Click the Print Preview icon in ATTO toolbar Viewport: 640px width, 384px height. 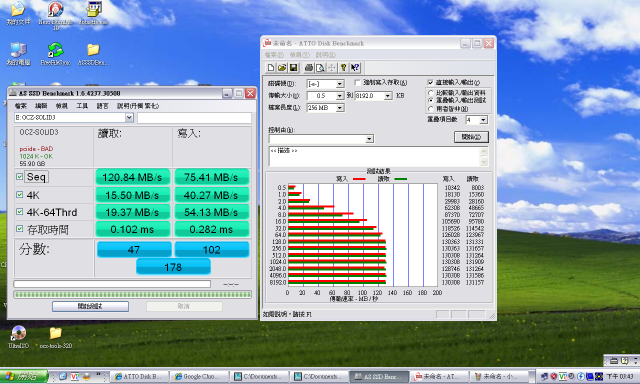320,68
